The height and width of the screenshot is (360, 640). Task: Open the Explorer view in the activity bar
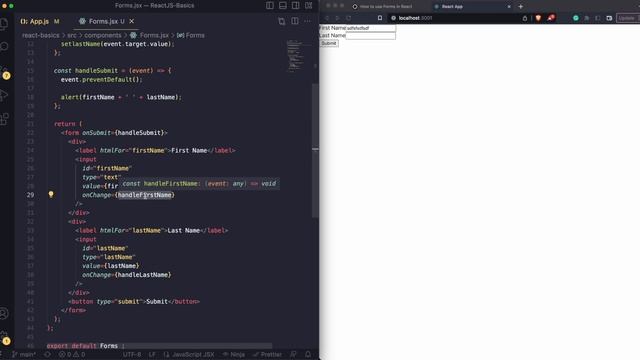click(4, 23)
